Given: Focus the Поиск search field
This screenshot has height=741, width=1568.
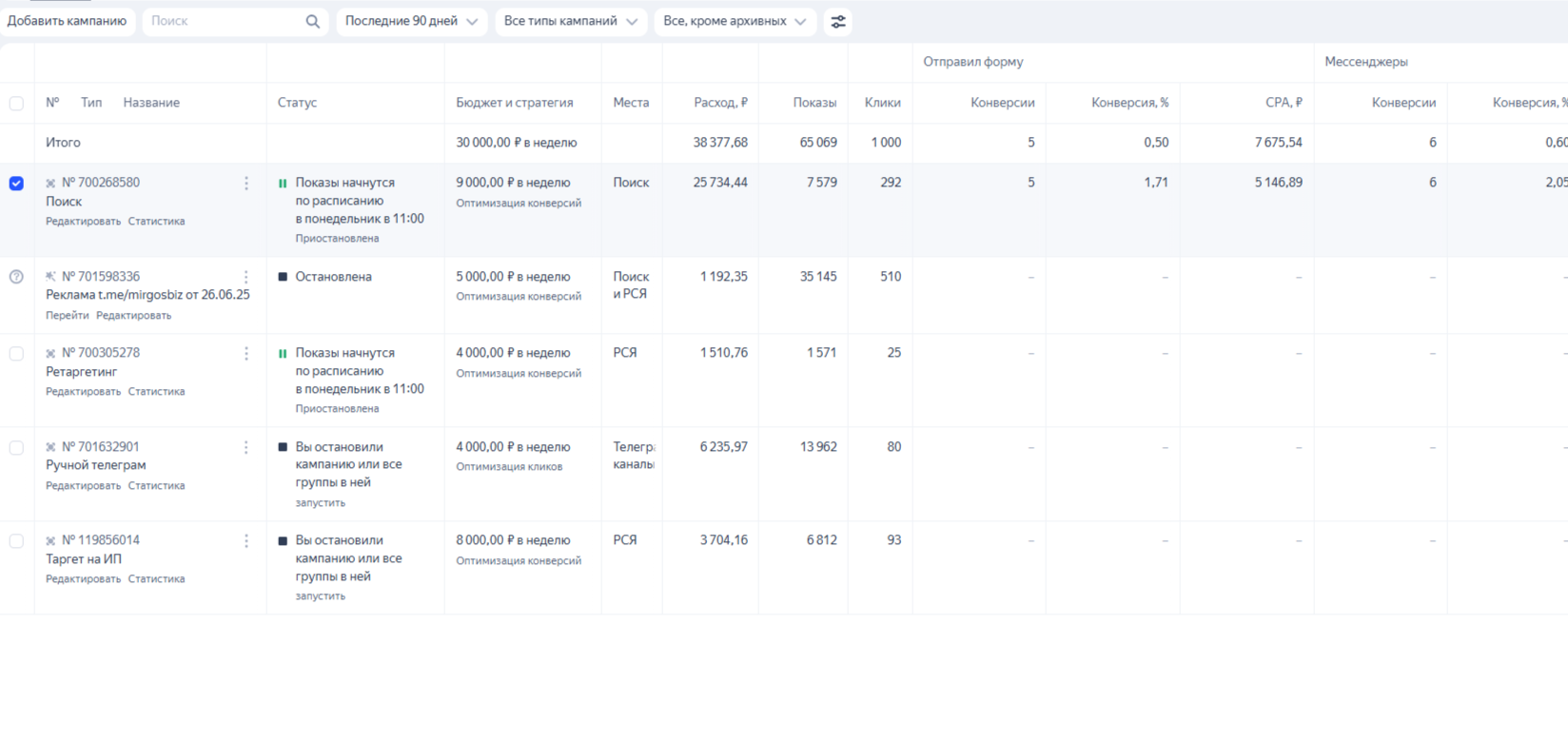Looking at the screenshot, I should pos(225,21).
